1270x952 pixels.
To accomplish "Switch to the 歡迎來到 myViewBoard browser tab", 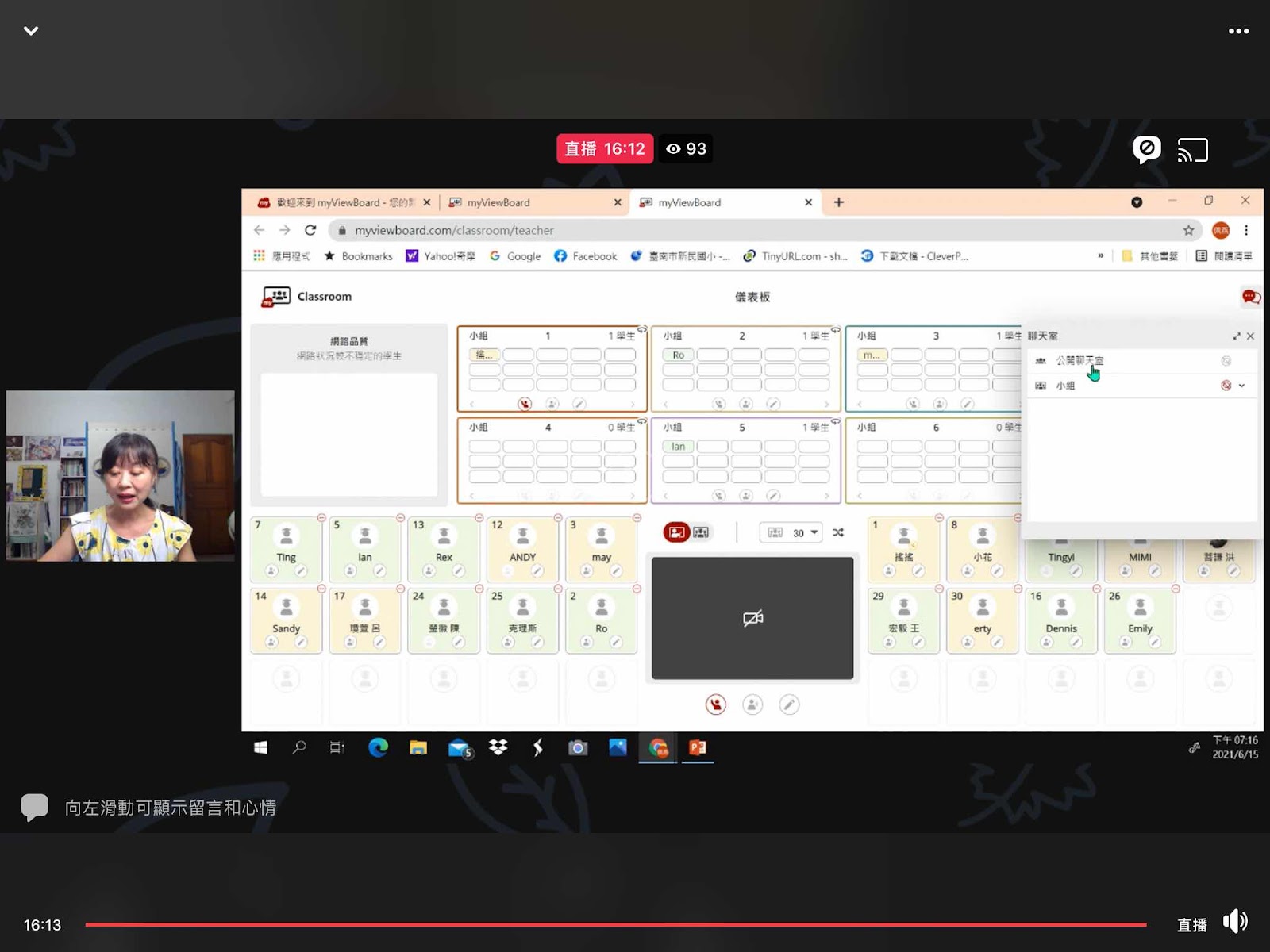I will click(x=343, y=202).
